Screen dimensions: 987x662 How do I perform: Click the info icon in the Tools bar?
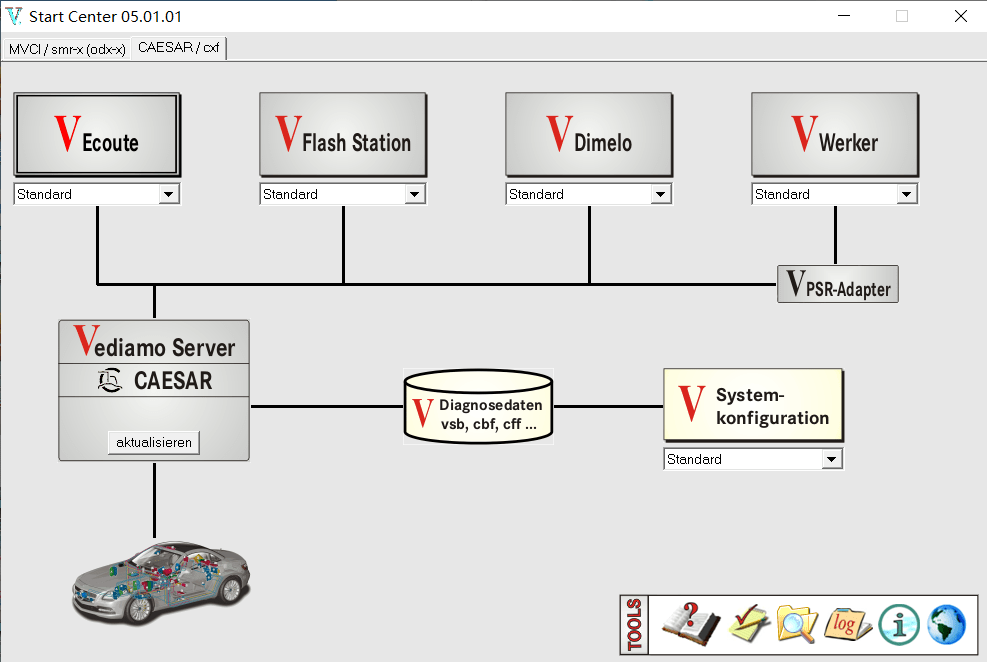click(898, 624)
